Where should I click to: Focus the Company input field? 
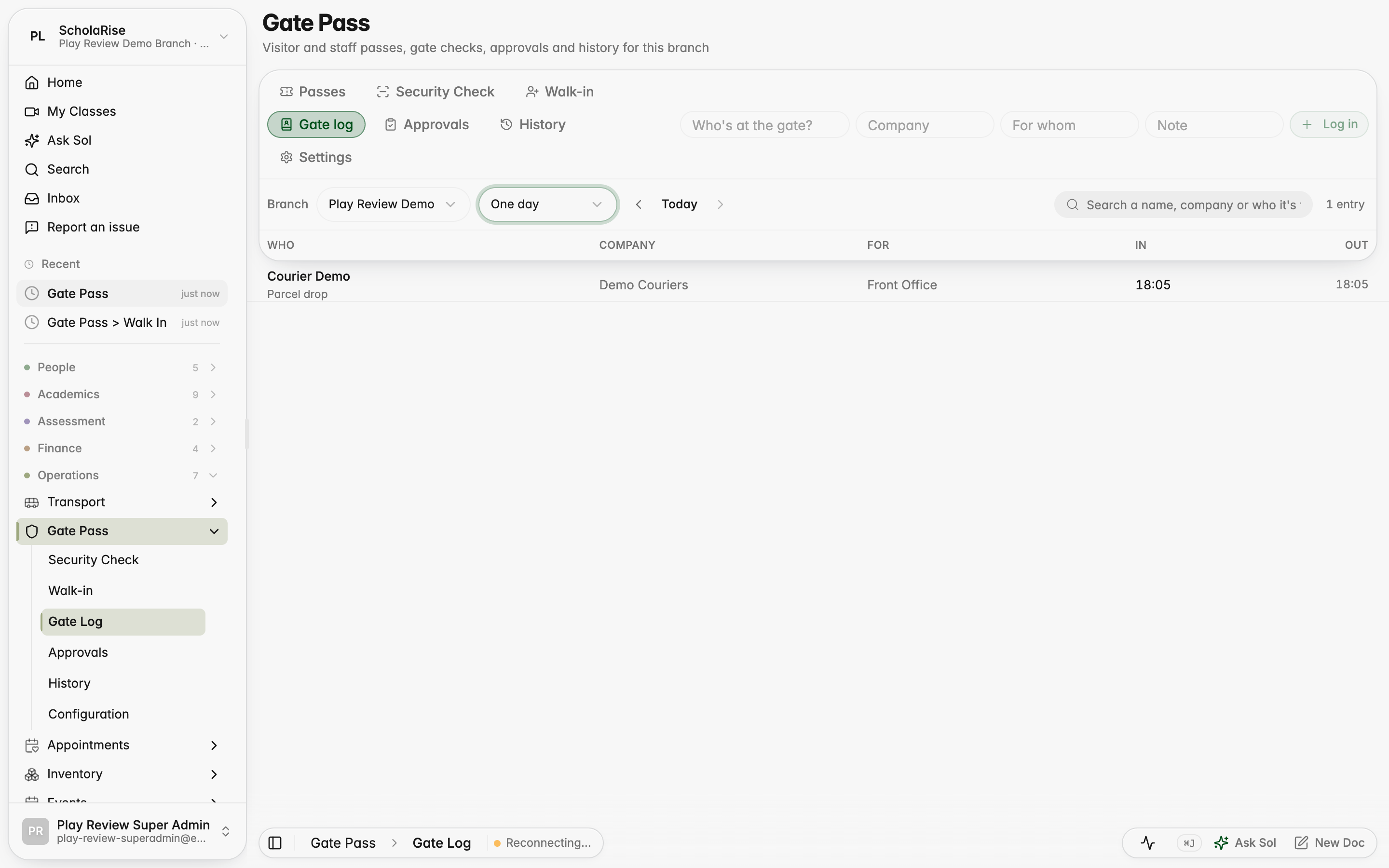point(925,124)
